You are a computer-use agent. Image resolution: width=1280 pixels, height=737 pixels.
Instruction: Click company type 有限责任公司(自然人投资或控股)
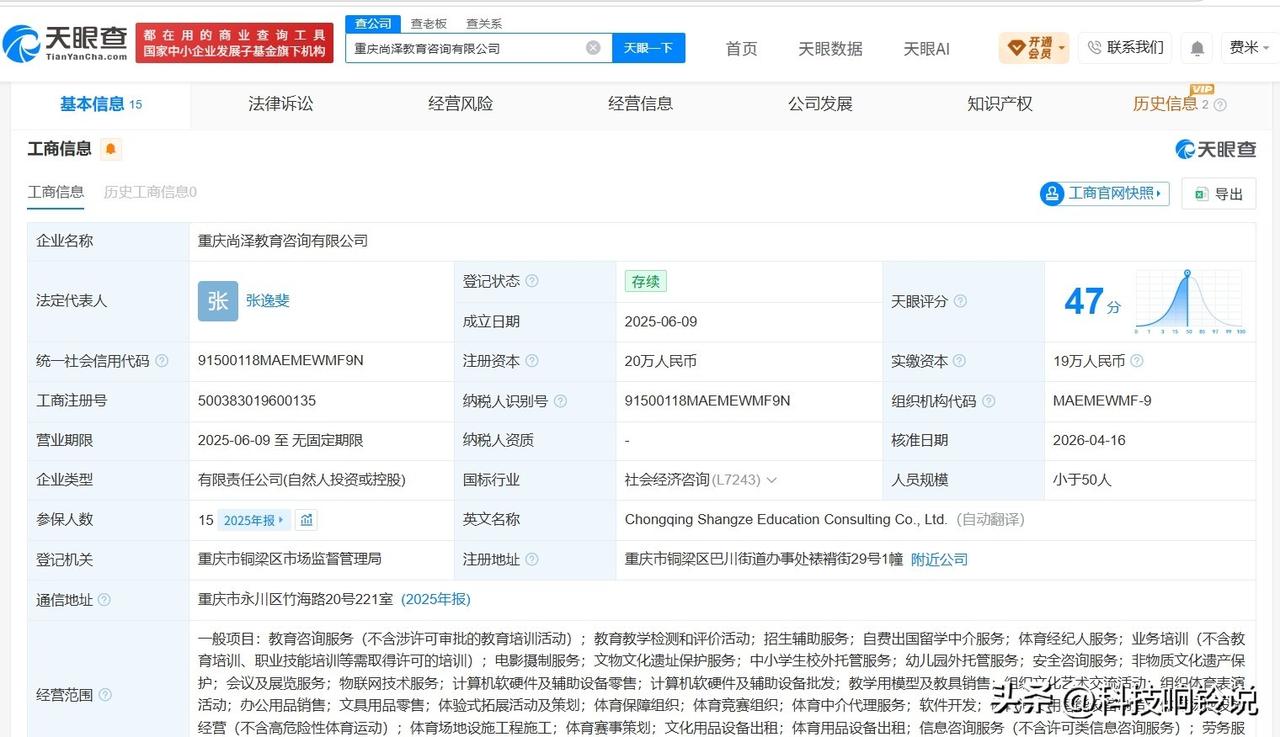(302, 481)
